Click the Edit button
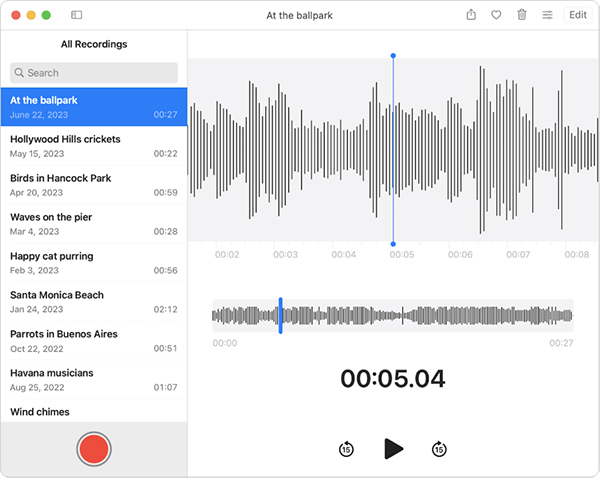This screenshot has width=600, height=478. pyautogui.click(x=578, y=15)
